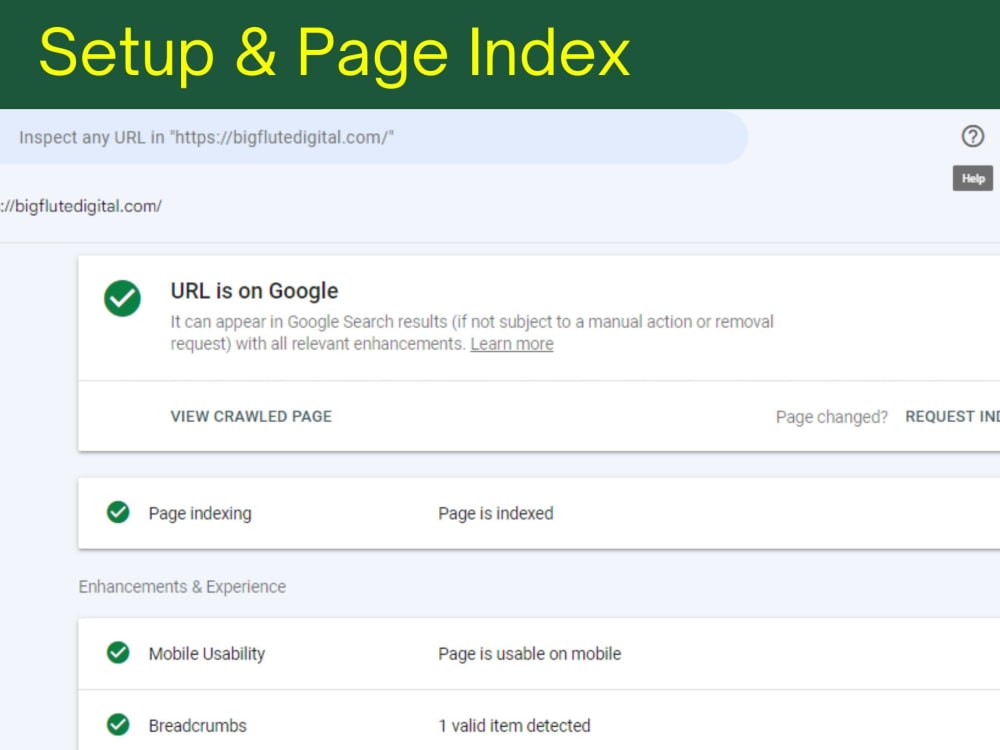This screenshot has width=1000, height=750.
Task: Click the 'Setup & Page Index' title
Action: coord(334,54)
